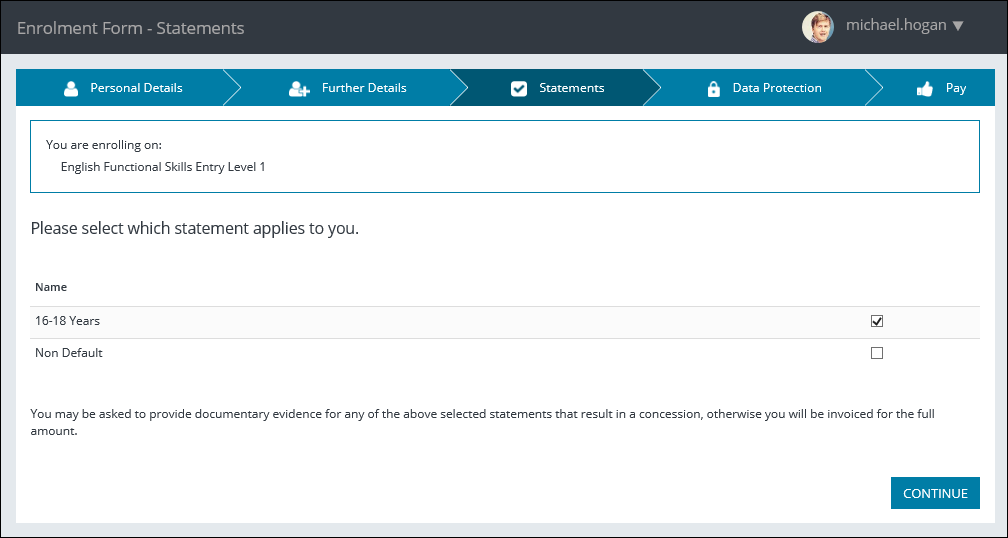Click the Further Details person-plus icon
Viewport: 1008px width, 538px height.
coord(300,89)
